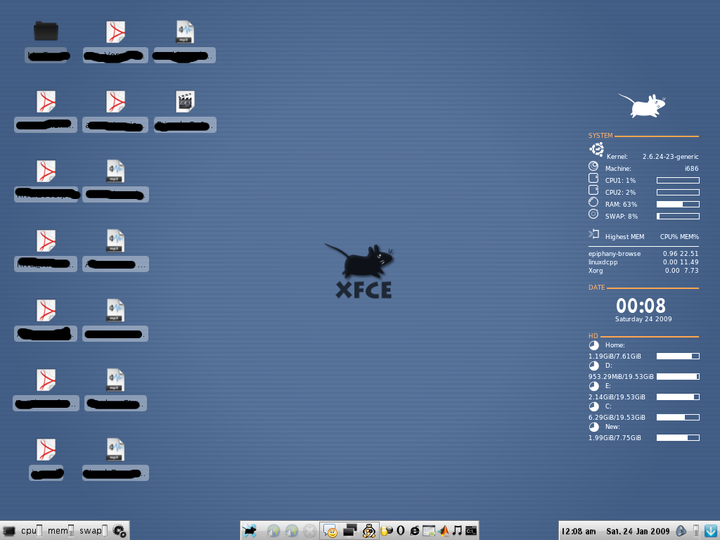This screenshot has height=540, width=720.
Task: Click the 'i686' machine value
Action: [692, 169]
